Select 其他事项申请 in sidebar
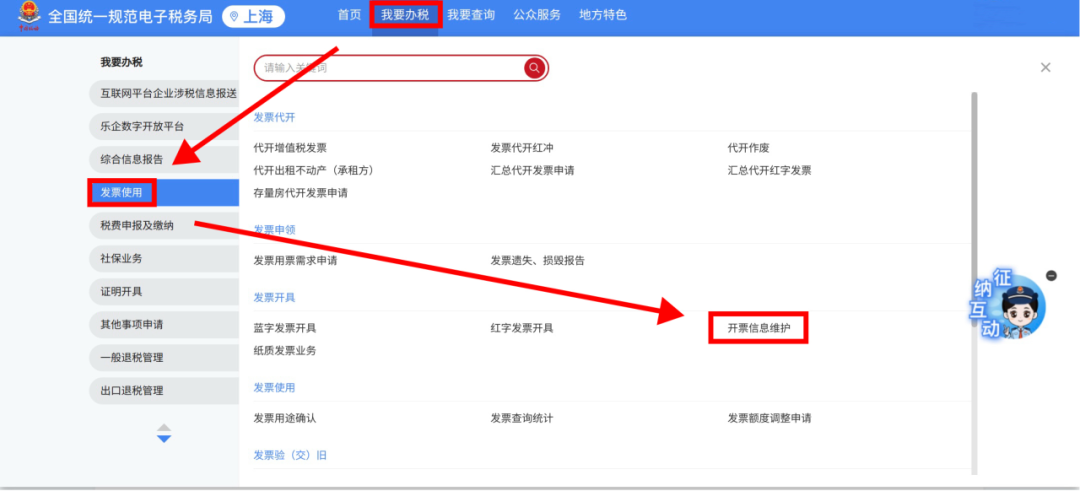1080x491 pixels. pyautogui.click(x=164, y=324)
